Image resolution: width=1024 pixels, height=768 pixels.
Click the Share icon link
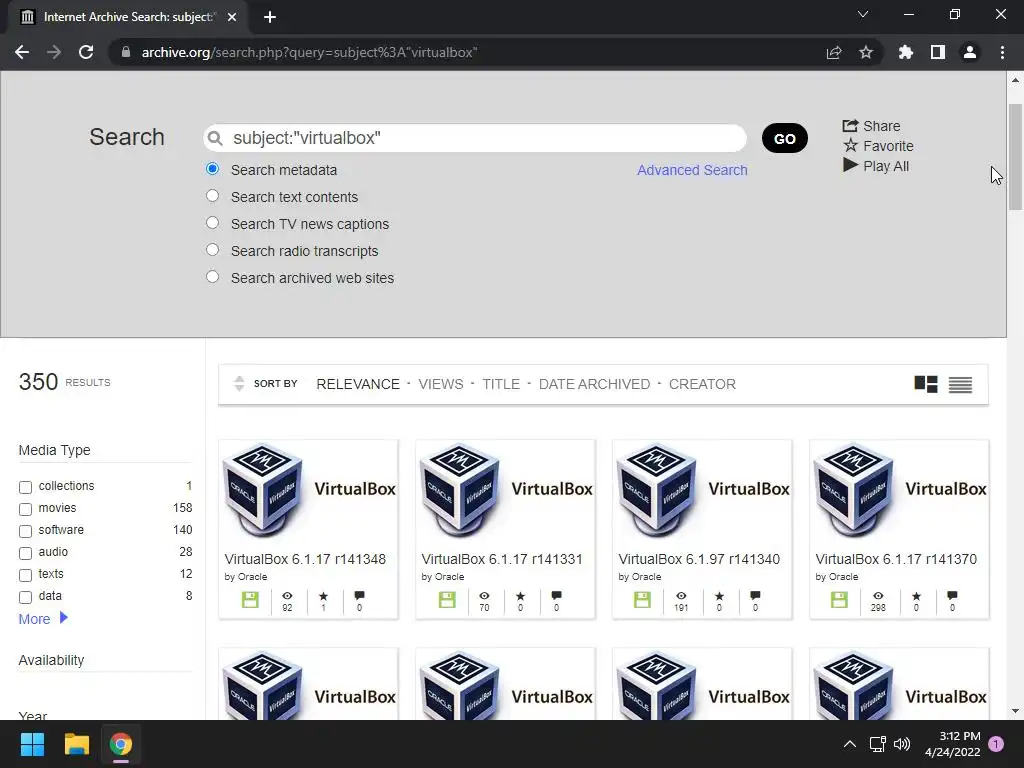tap(871, 126)
